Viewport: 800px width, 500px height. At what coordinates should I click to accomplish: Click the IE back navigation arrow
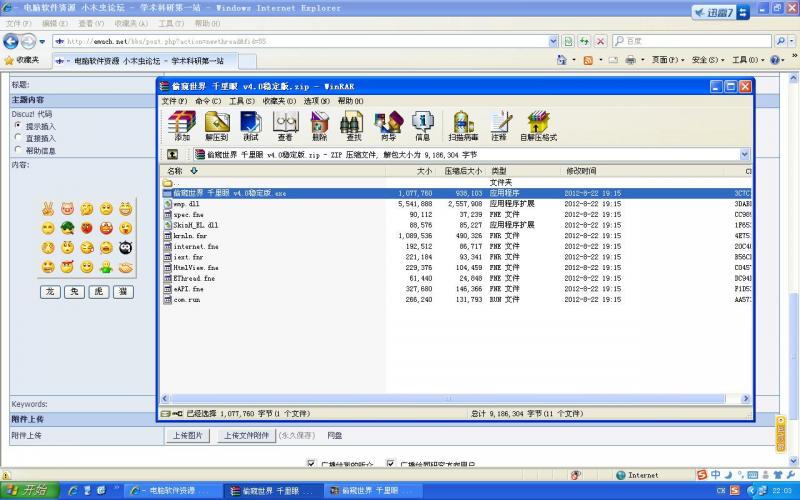pos(11,41)
